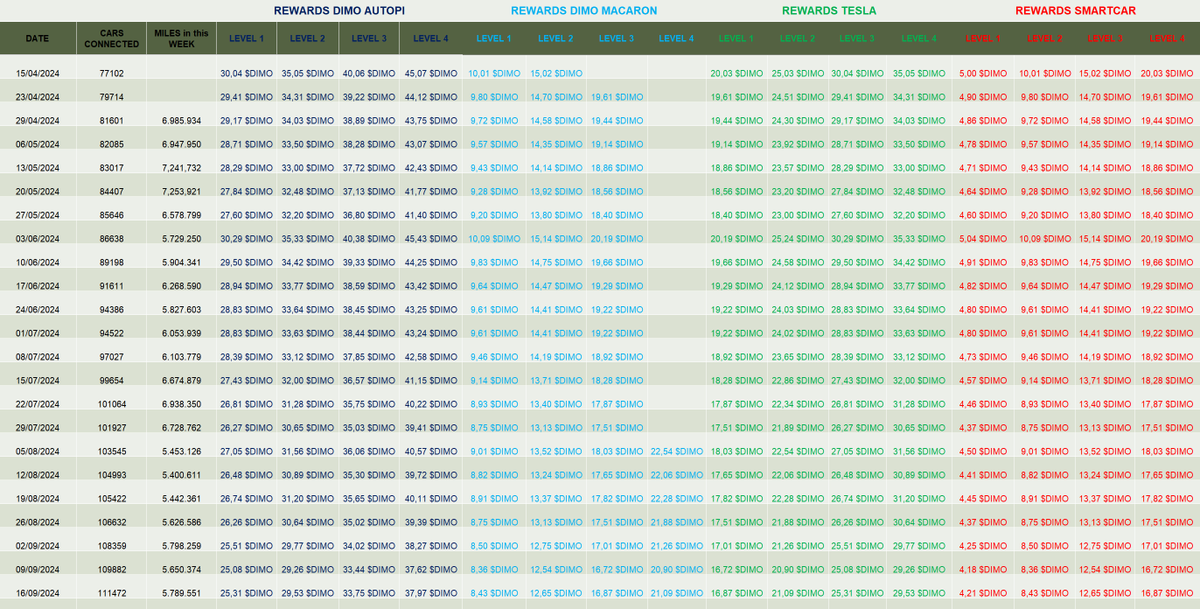Click the date cell 23/04/2024
Image resolution: width=1200 pixels, height=609 pixels.
coord(38,97)
